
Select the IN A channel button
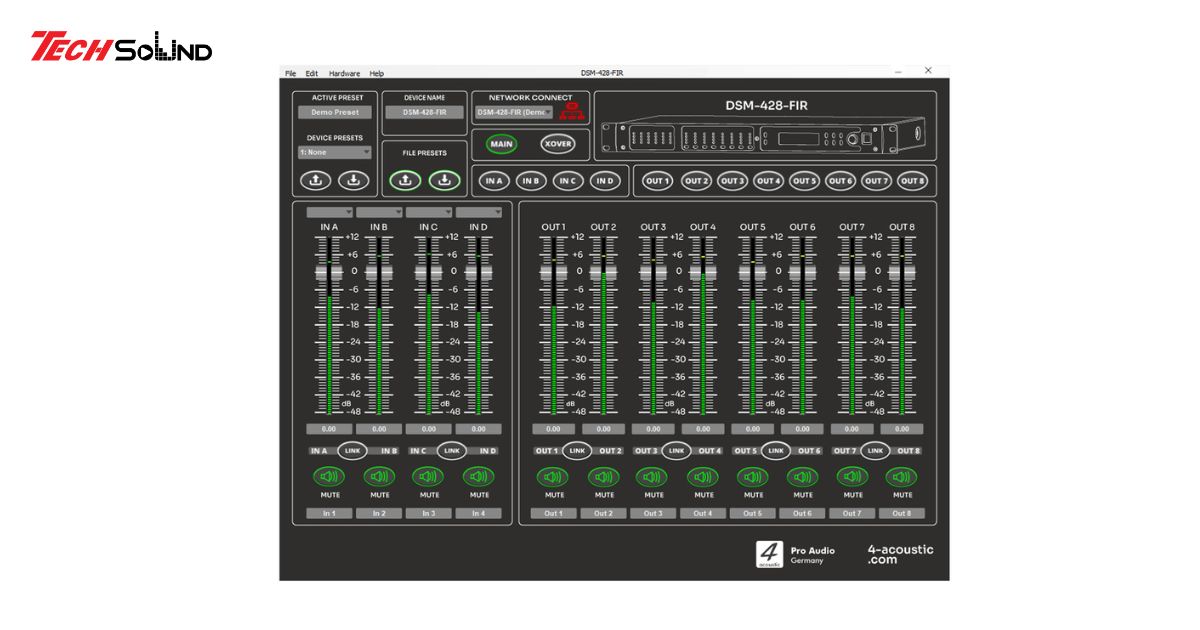click(493, 181)
